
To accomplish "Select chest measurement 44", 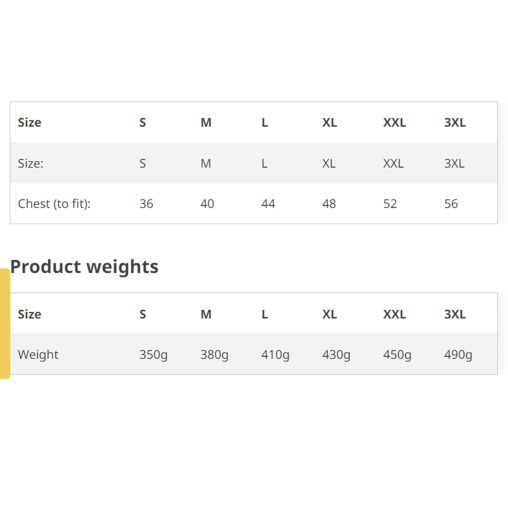I will (x=268, y=204).
